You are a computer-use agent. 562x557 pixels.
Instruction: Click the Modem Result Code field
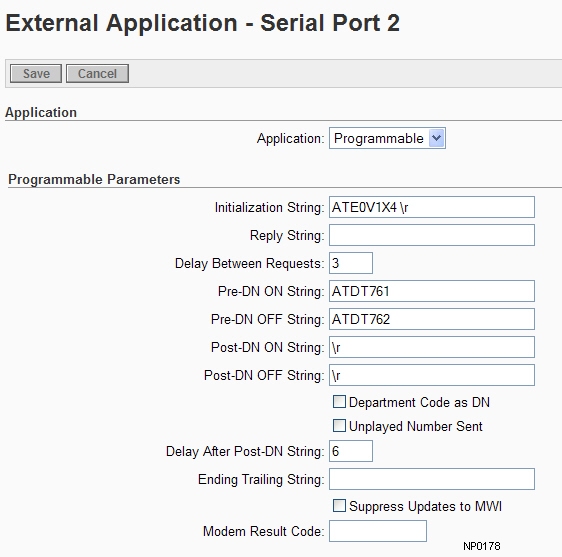tap(378, 531)
